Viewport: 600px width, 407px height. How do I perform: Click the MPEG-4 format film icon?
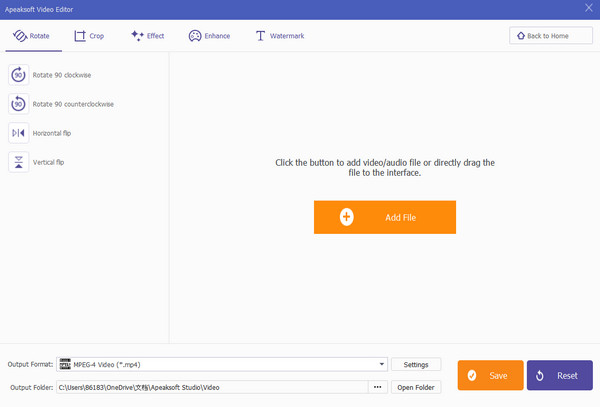click(65, 364)
